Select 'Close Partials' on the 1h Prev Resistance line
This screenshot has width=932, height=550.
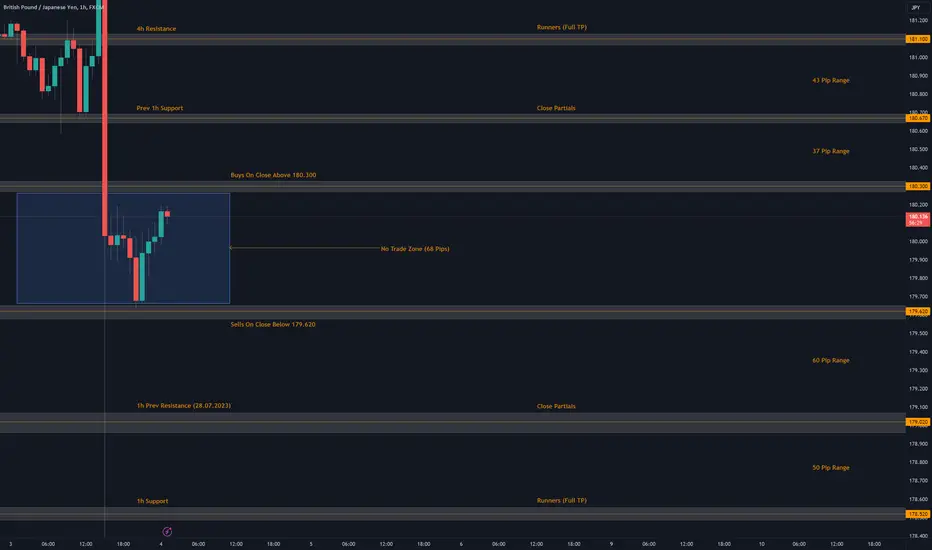pyautogui.click(x=556, y=406)
